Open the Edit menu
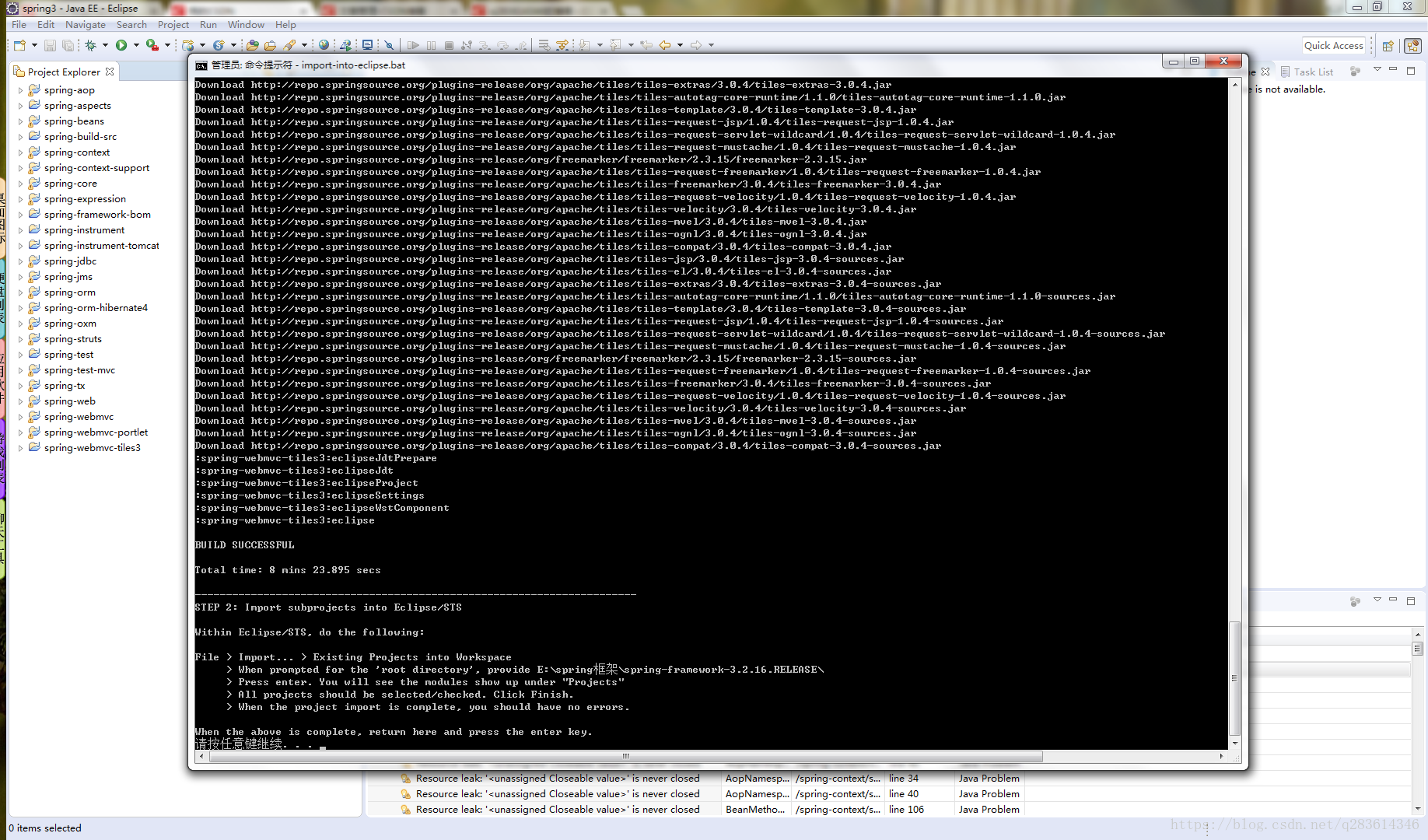Image resolution: width=1428 pixels, height=840 pixels. [x=46, y=25]
